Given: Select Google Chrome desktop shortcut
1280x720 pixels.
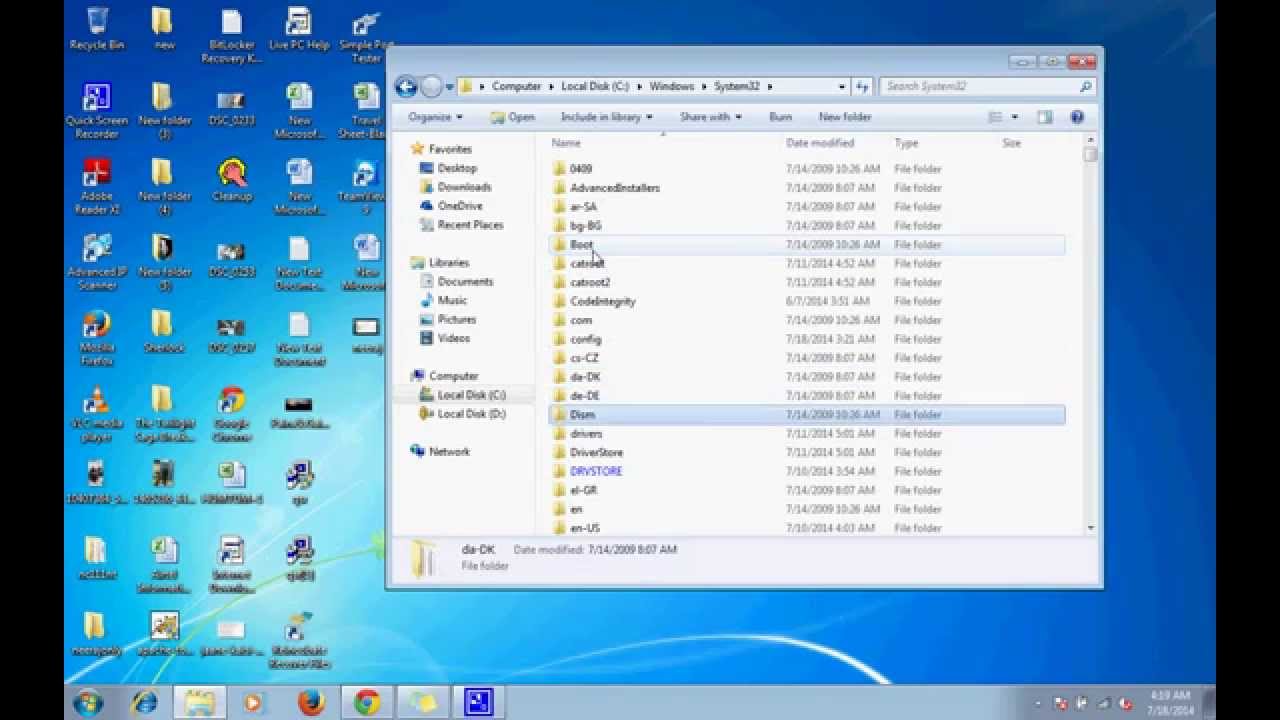Looking at the screenshot, I should click(x=232, y=414).
